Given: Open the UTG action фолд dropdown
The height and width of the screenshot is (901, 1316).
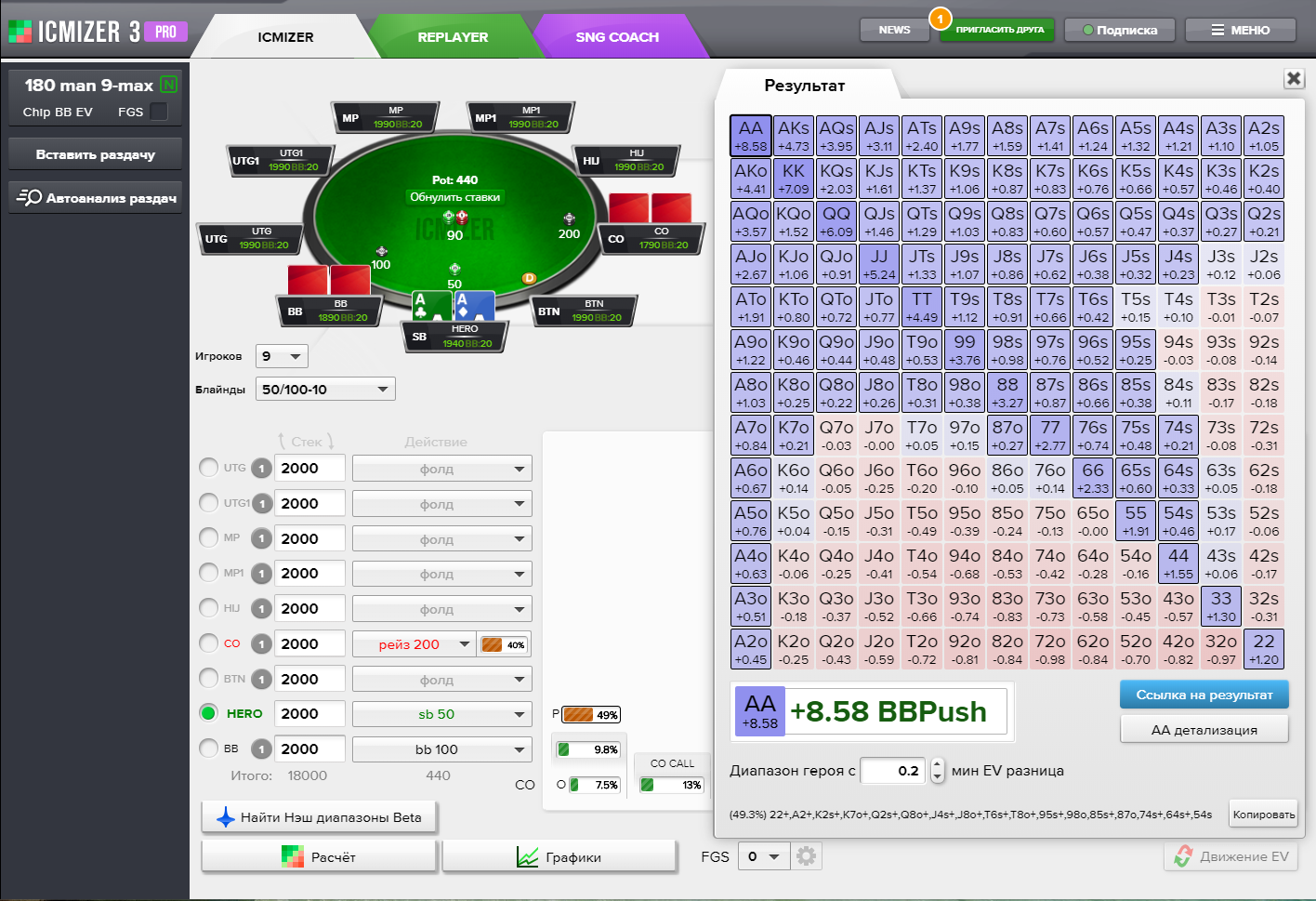Looking at the screenshot, I should [441, 469].
